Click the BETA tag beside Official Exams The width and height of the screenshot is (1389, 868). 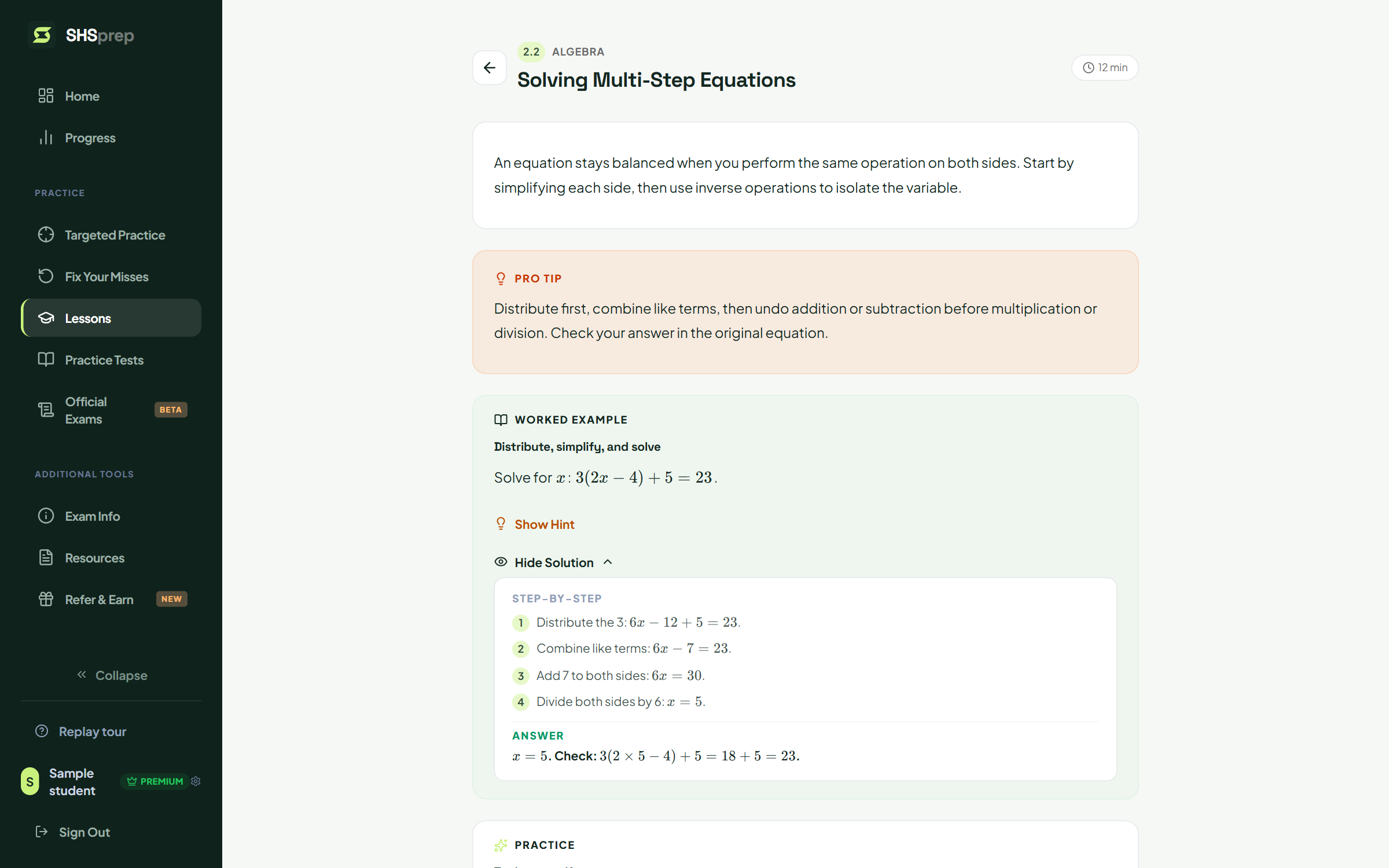(171, 410)
